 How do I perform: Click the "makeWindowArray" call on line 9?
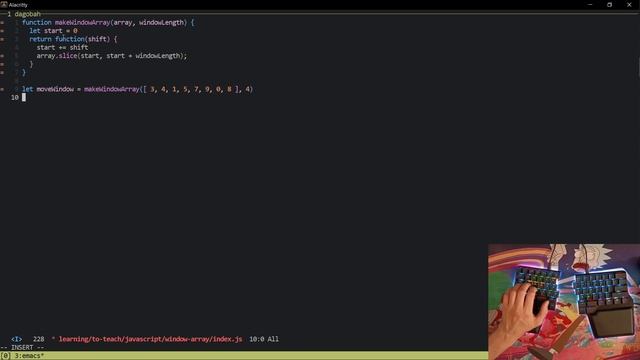112,89
